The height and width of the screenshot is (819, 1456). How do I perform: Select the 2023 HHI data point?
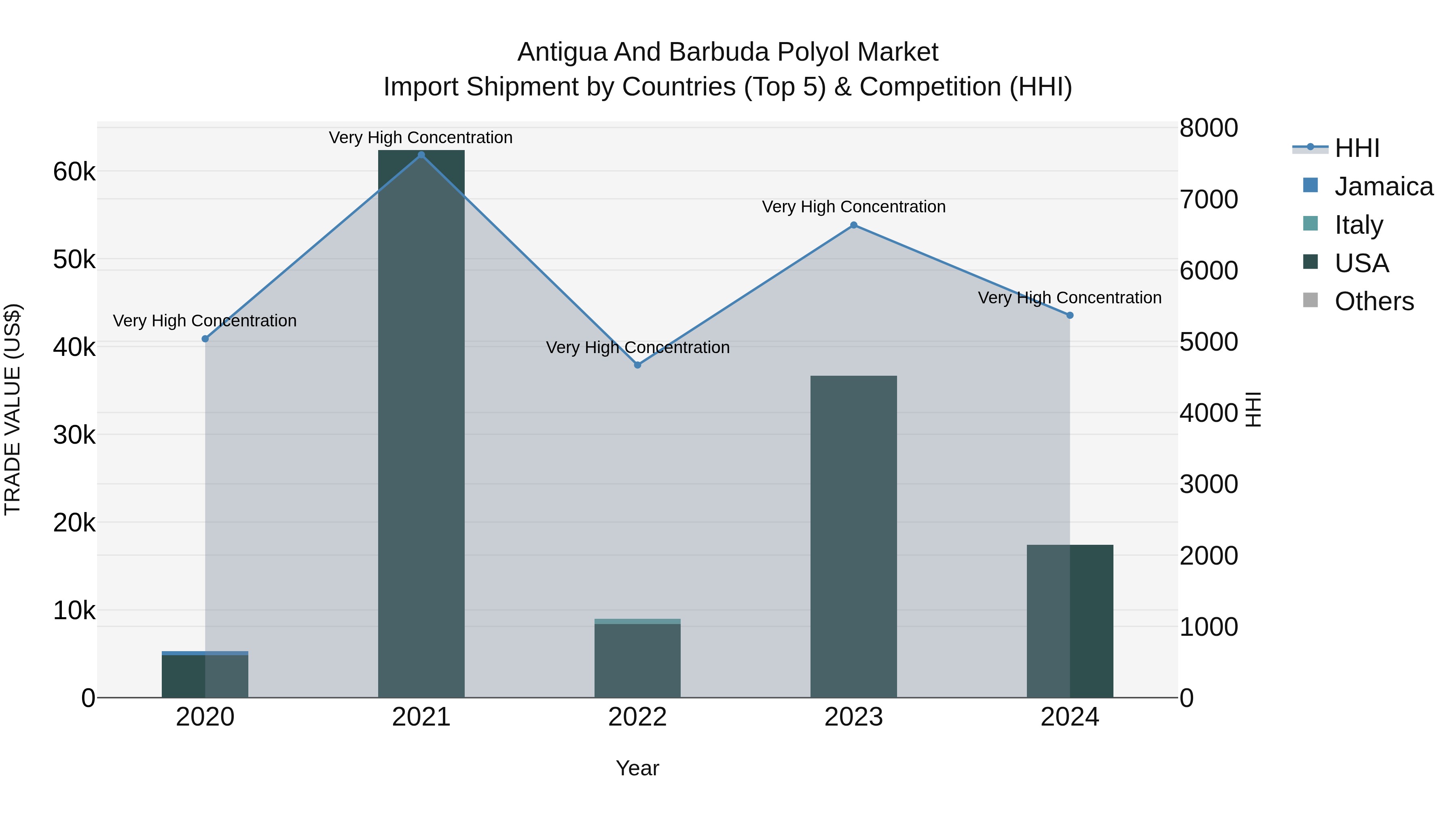click(x=853, y=225)
